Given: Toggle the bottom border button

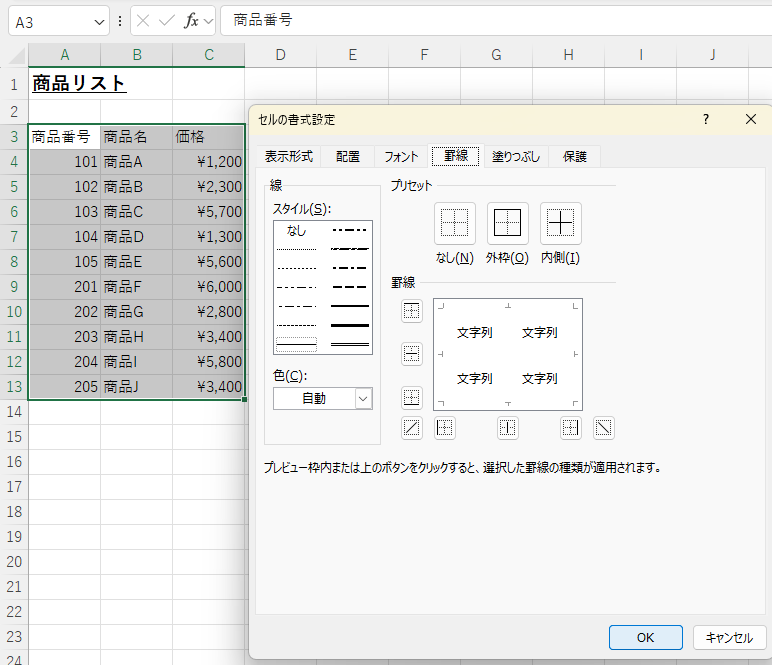Looking at the screenshot, I should (412, 398).
